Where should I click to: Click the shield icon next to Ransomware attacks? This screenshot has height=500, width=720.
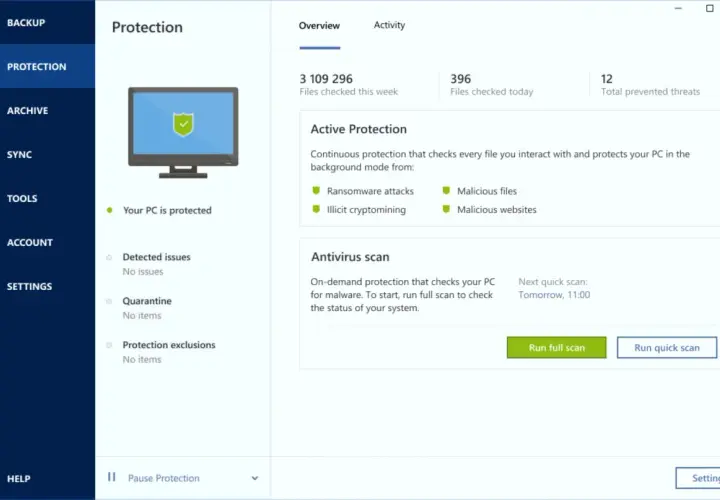[x=316, y=191]
